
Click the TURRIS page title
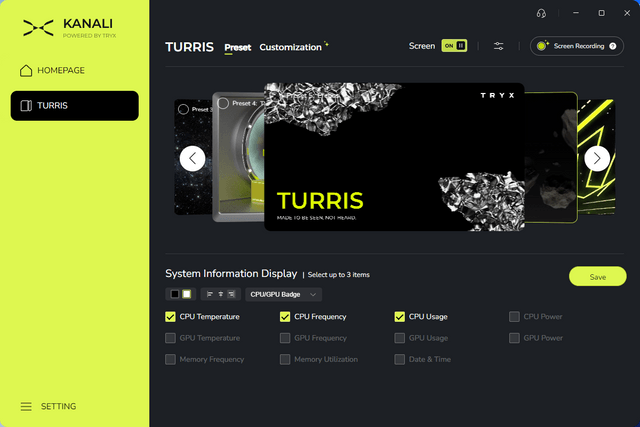click(x=189, y=47)
